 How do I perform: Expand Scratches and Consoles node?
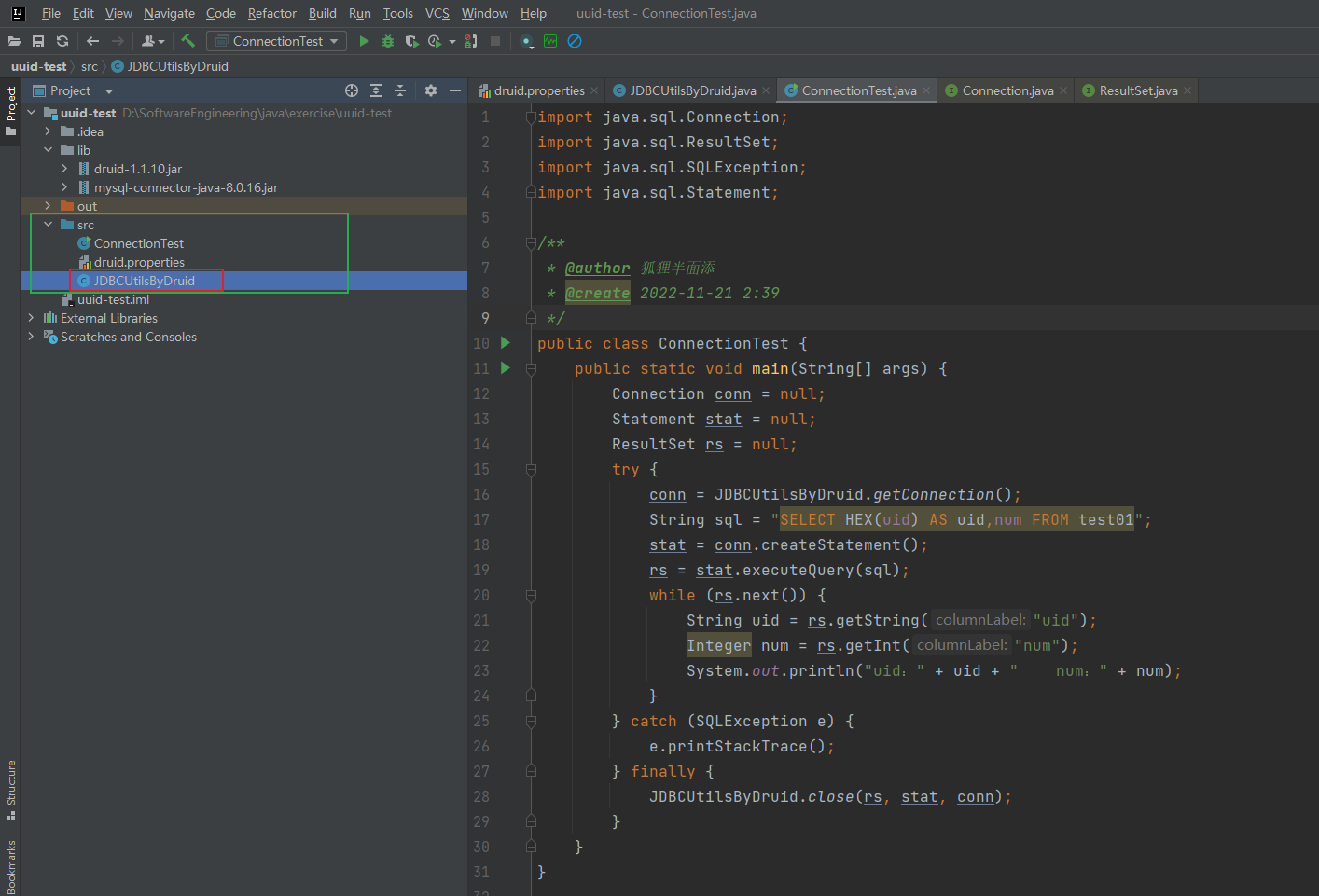point(31,337)
